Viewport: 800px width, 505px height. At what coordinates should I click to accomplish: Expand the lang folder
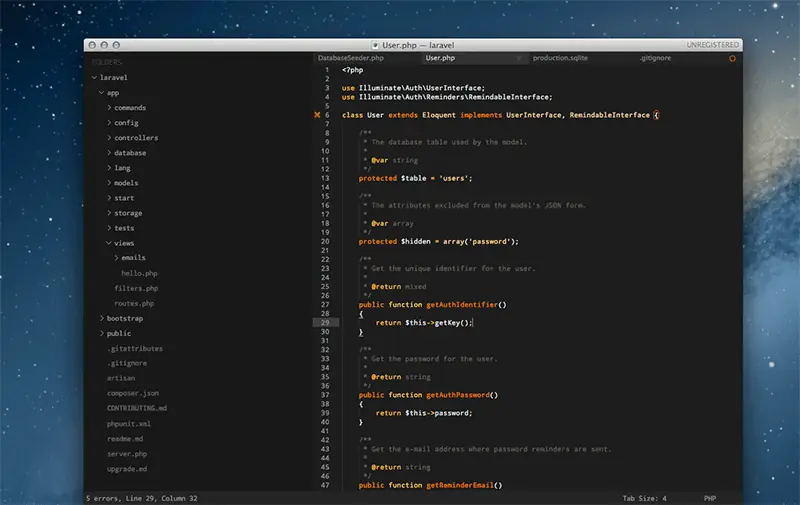(109, 167)
